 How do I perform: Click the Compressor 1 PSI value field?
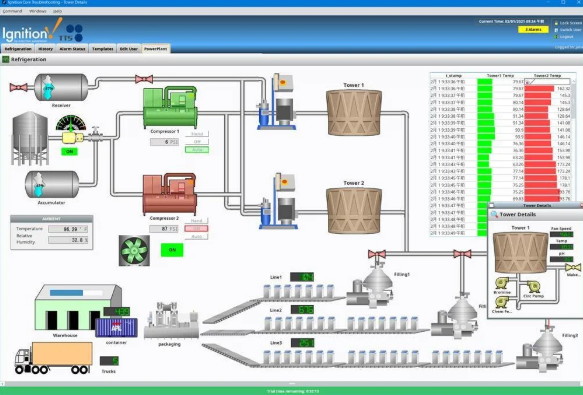coord(164,142)
